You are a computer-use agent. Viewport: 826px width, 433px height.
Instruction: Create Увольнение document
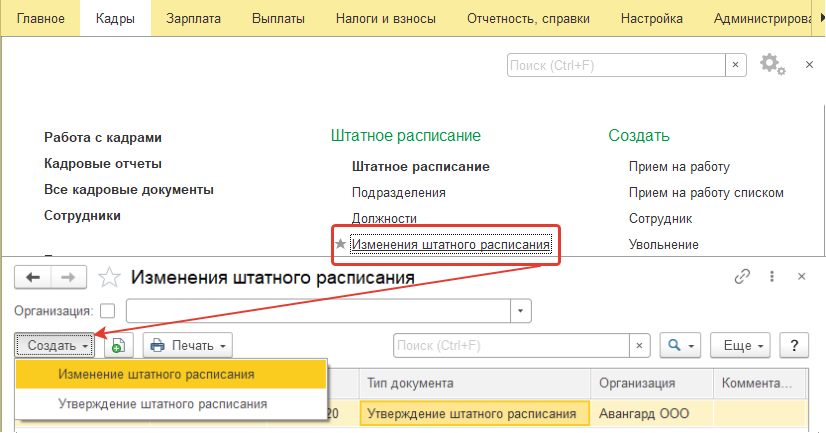click(x=664, y=244)
